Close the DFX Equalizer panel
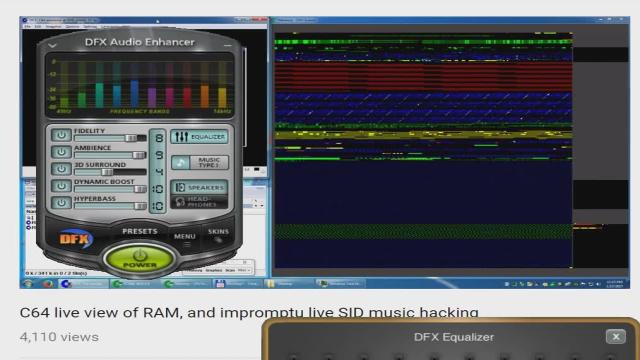Viewport: 640px width, 360px height. point(616,337)
